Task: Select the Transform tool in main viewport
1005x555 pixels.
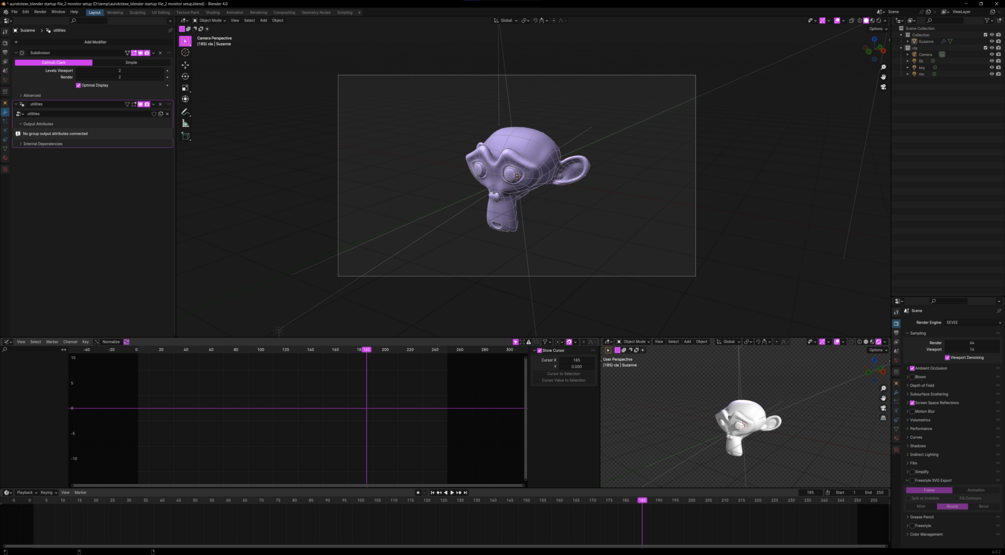Action: tap(185, 99)
